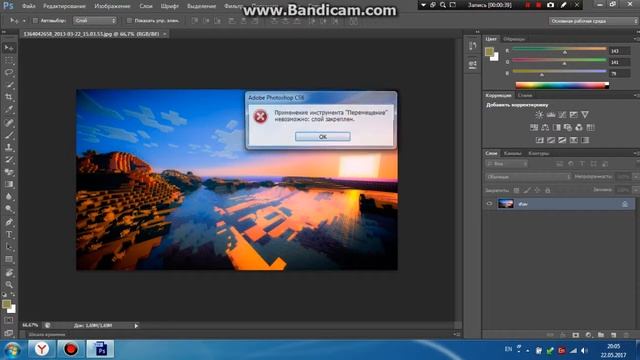Select the Gradient tool

[9, 184]
